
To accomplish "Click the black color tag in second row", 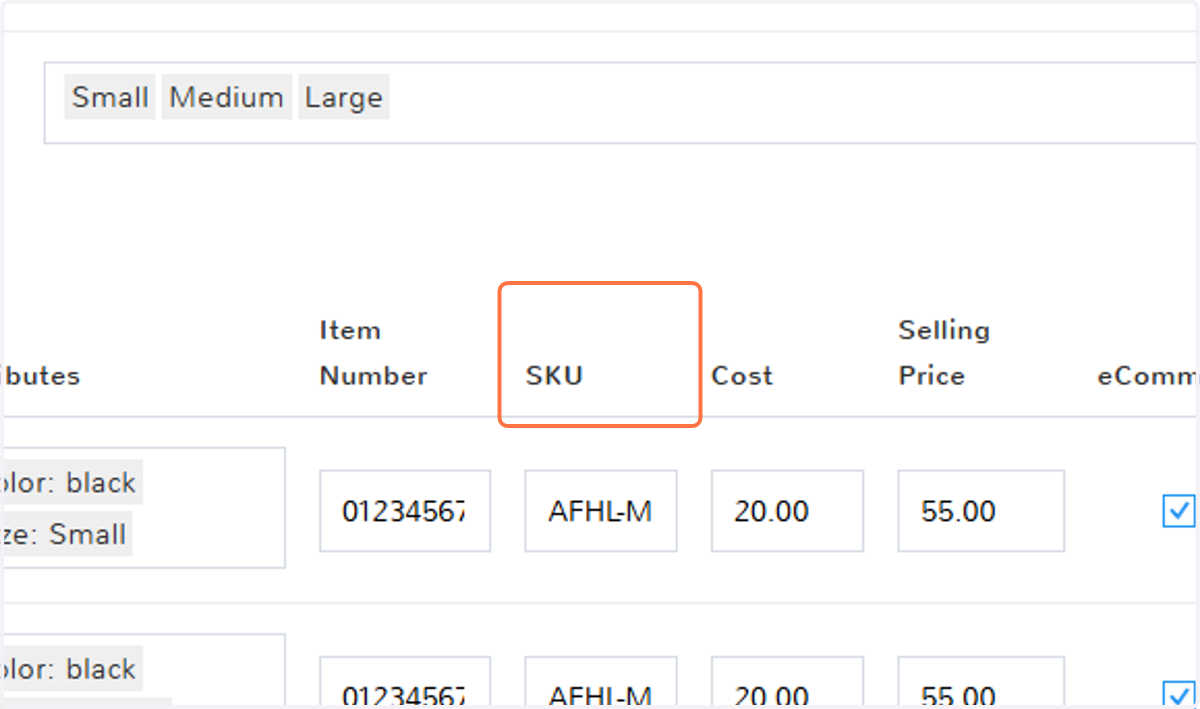I will pyautogui.click(x=72, y=669).
